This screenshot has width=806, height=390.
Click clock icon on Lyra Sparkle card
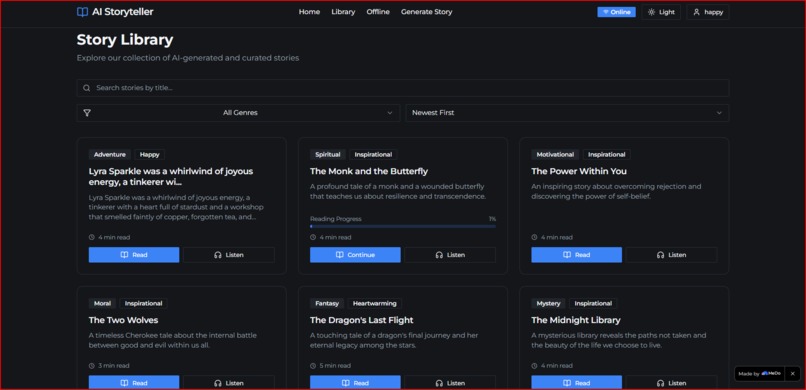click(91, 237)
